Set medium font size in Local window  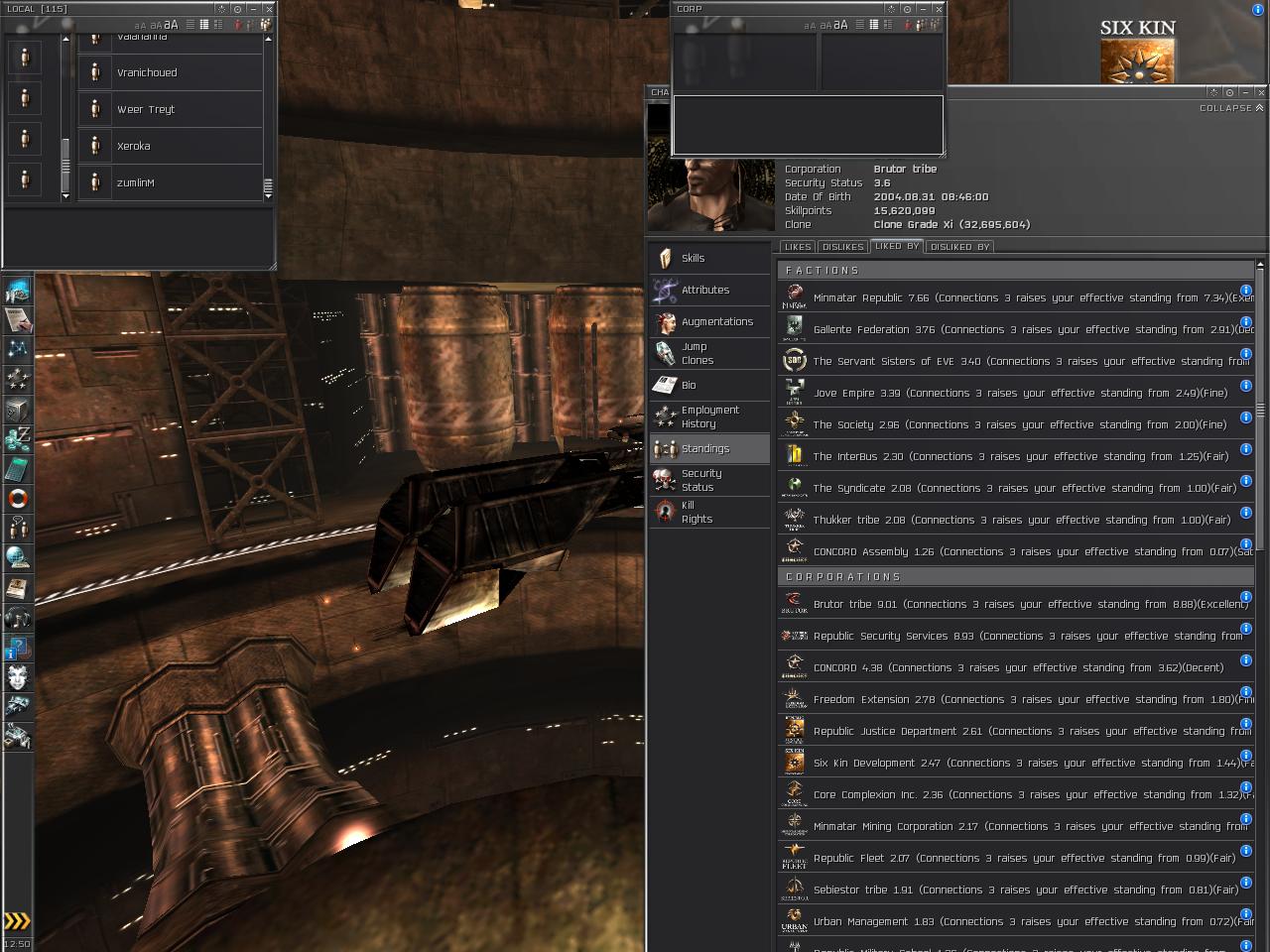coord(154,26)
